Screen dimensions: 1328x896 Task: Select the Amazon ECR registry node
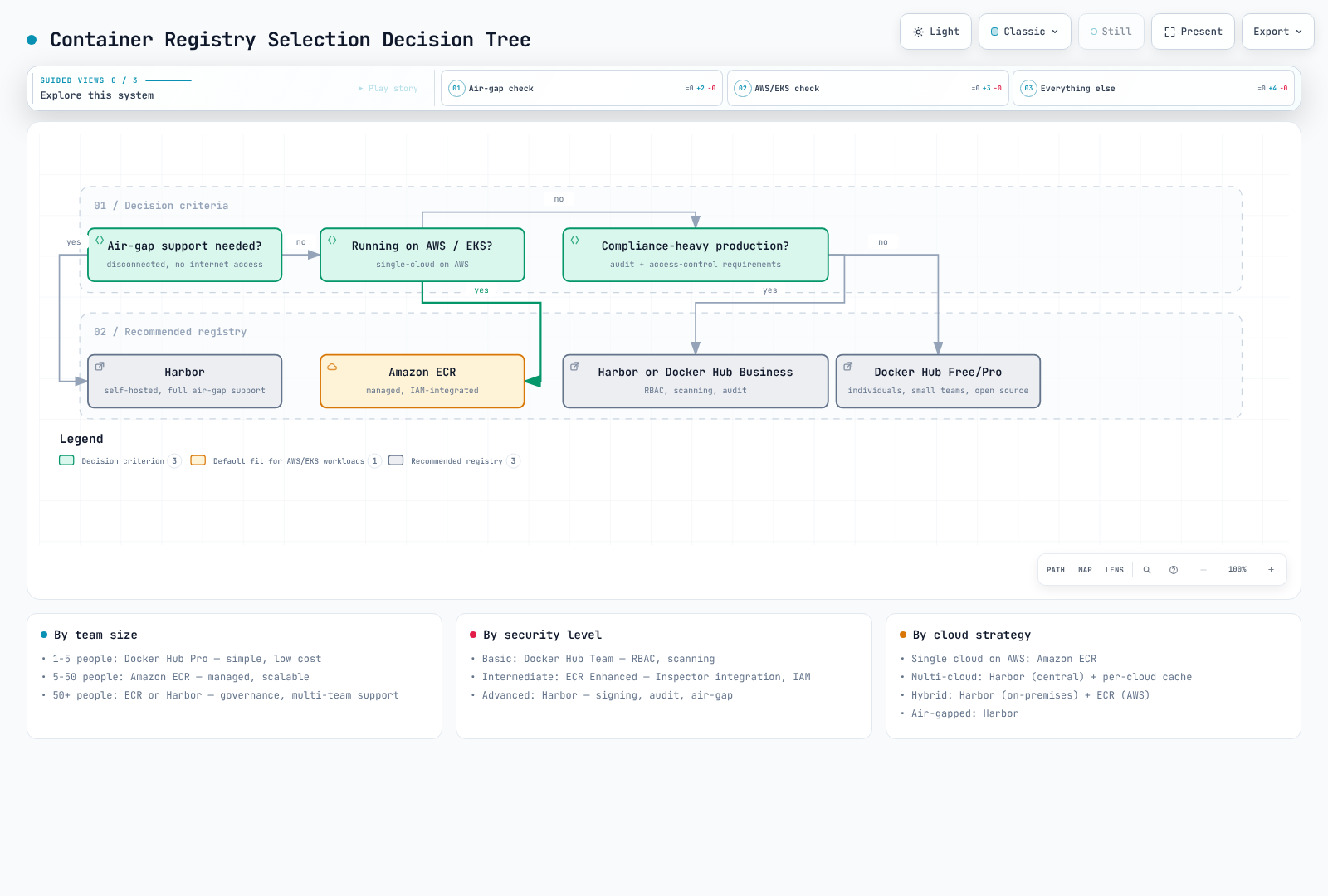click(x=422, y=381)
